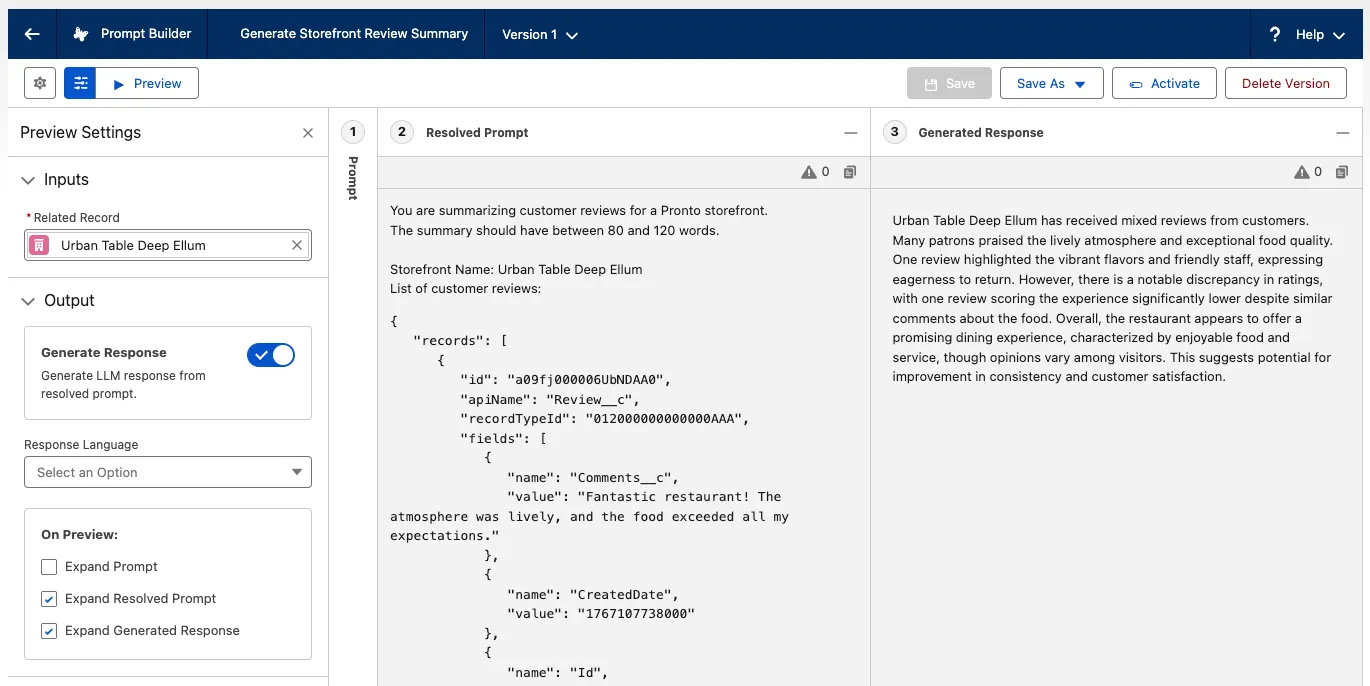Minimize the Generated Response panel

tap(1342, 133)
